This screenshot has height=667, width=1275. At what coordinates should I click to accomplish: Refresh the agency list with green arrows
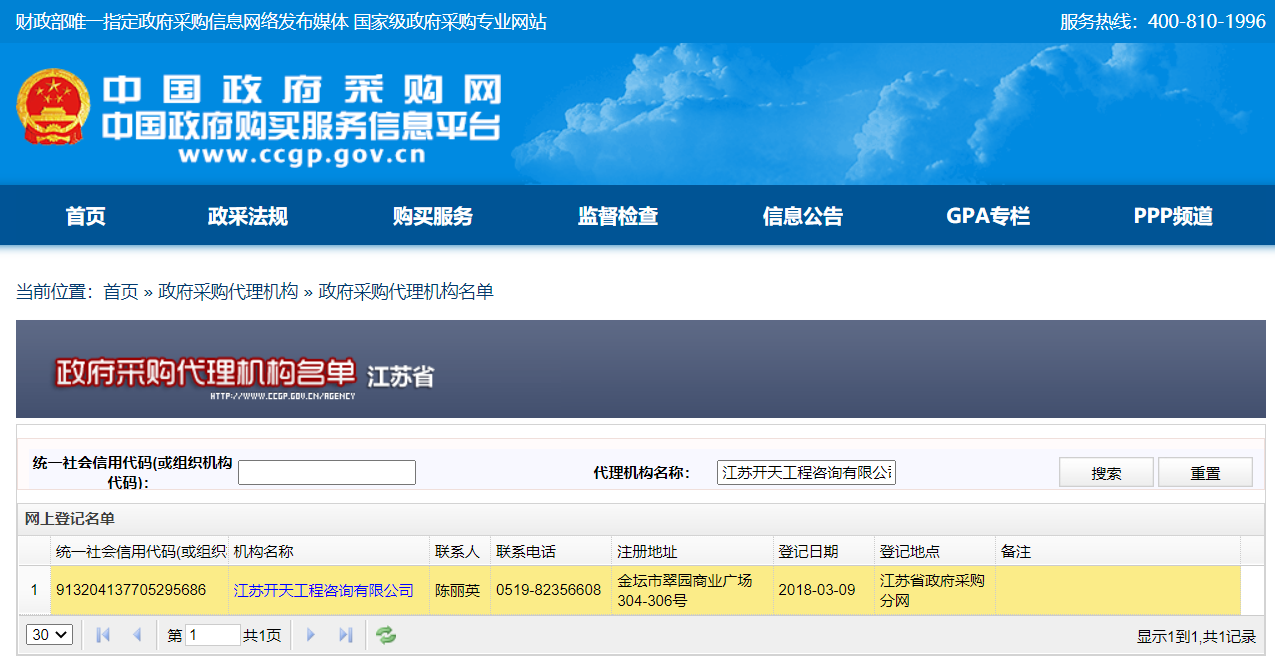point(385,635)
